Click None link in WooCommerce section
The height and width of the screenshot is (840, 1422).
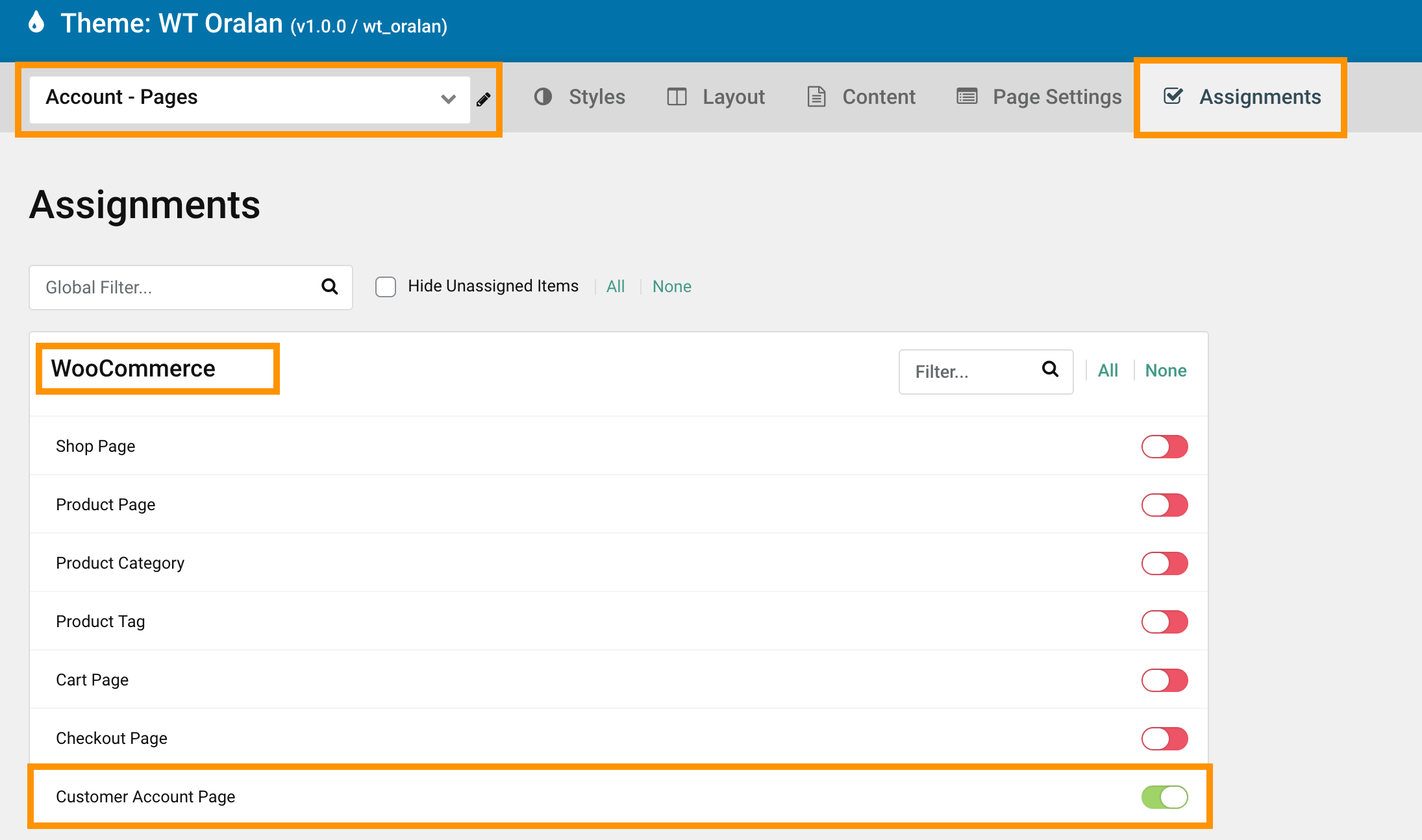tap(1166, 371)
